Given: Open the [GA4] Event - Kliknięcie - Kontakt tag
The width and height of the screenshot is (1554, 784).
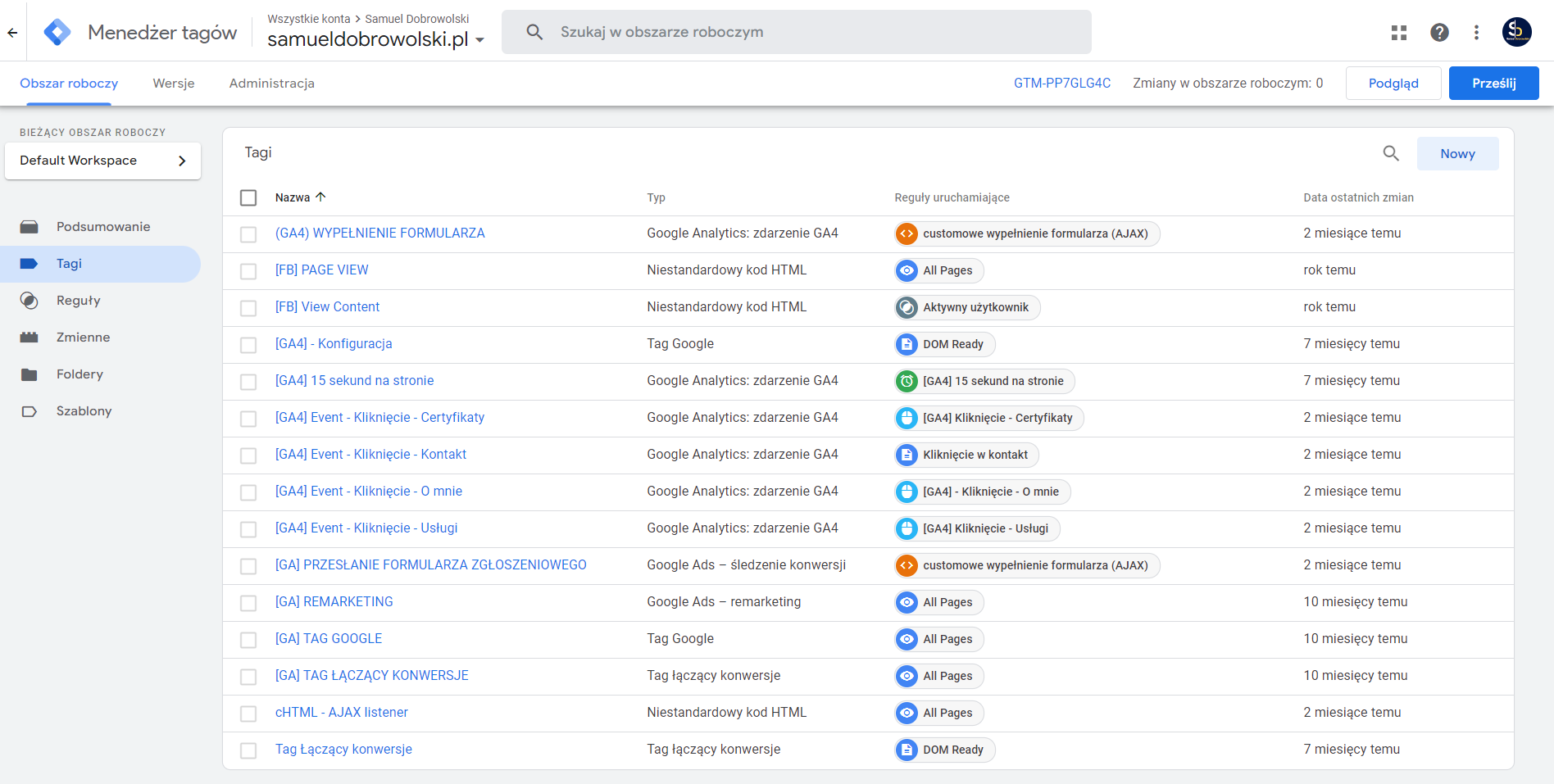Looking at the screenshot, I should pyautogui.click(x=370, y=455).
